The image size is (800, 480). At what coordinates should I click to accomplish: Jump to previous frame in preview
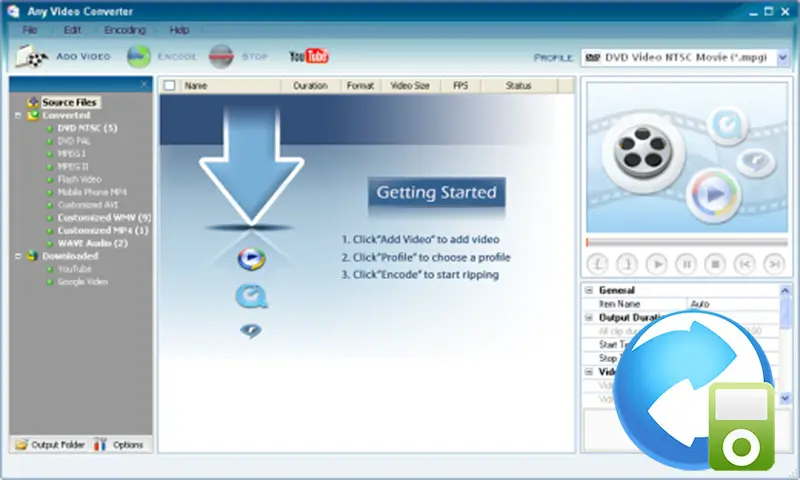point(744,264)
